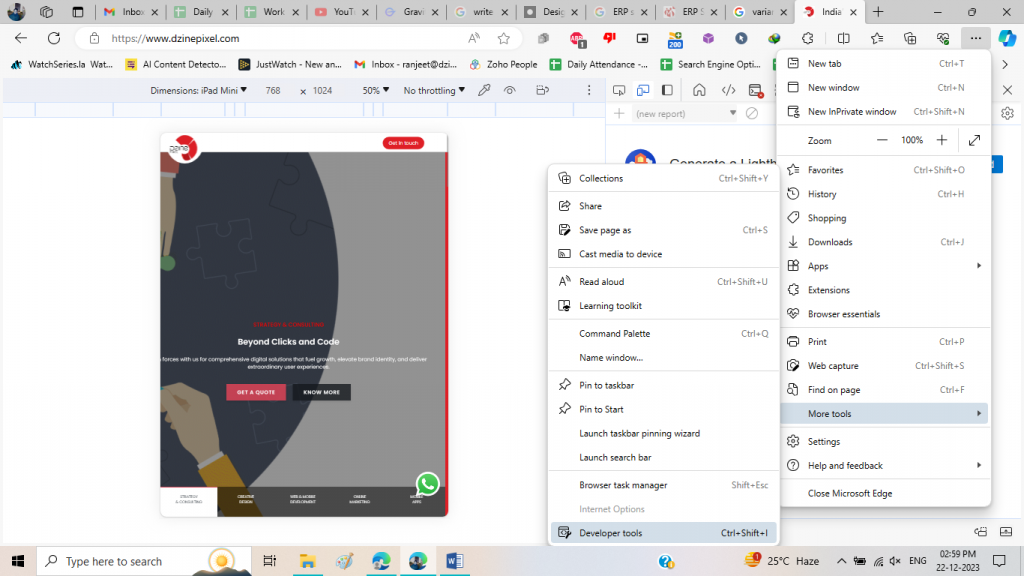This screenshot has height=576, width=1024.
Task: Open the Edge Copilot sidebar icon
Action: [1007, 39]
